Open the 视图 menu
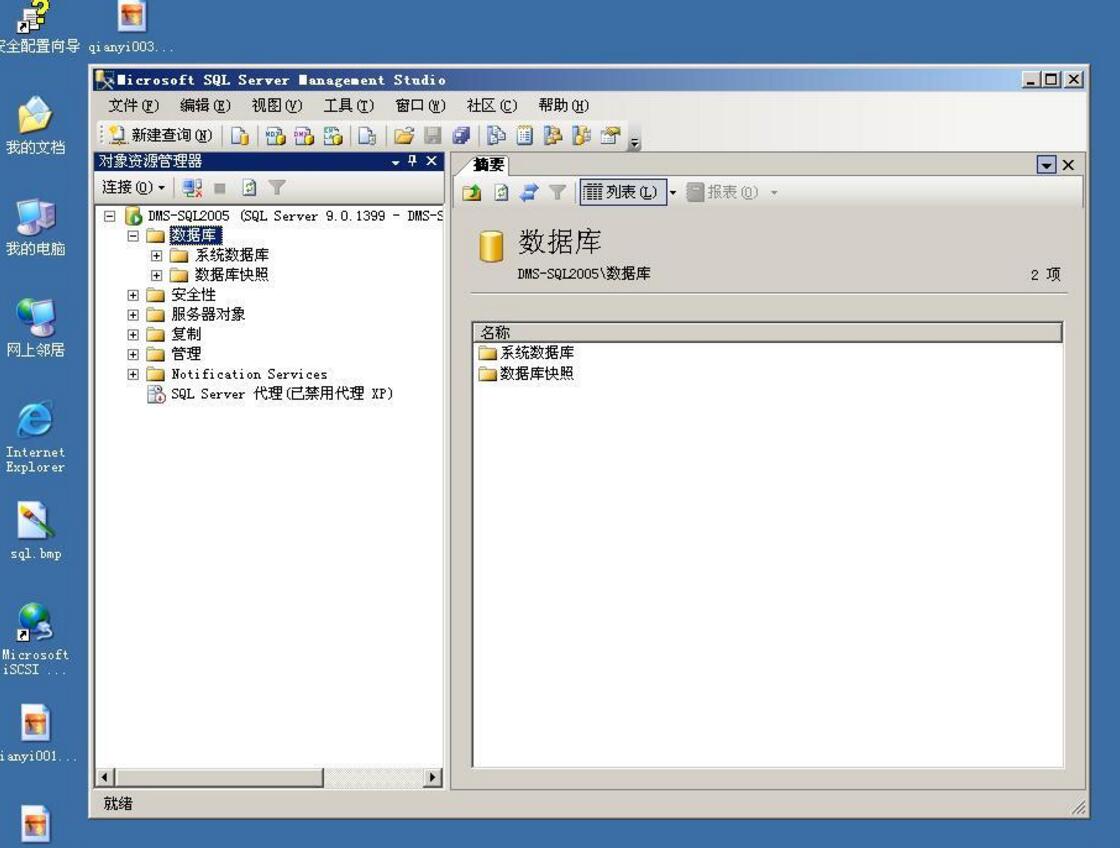The image size is (1120, 848). point(276,106)
